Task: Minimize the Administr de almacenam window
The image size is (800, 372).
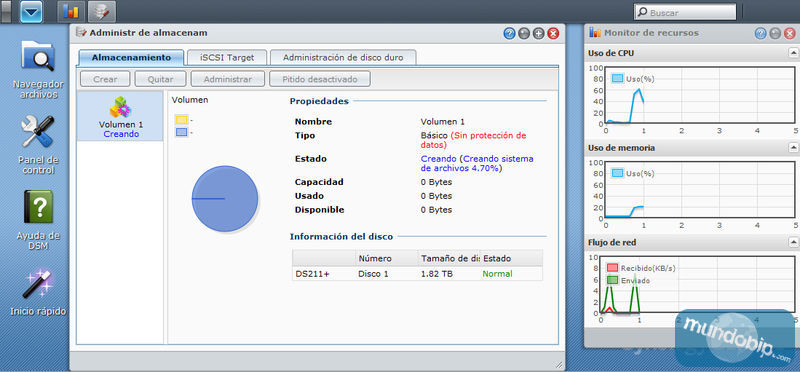Action: point(523,34)
